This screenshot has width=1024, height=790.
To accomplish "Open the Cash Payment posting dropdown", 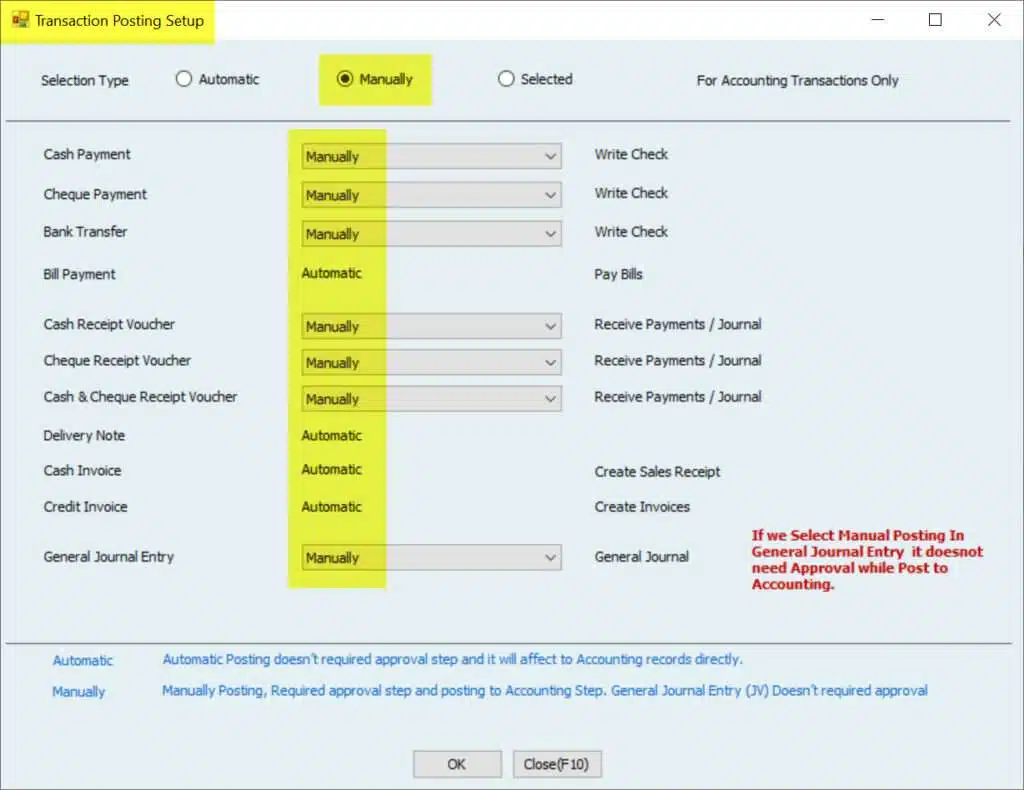I will (431, 156).
